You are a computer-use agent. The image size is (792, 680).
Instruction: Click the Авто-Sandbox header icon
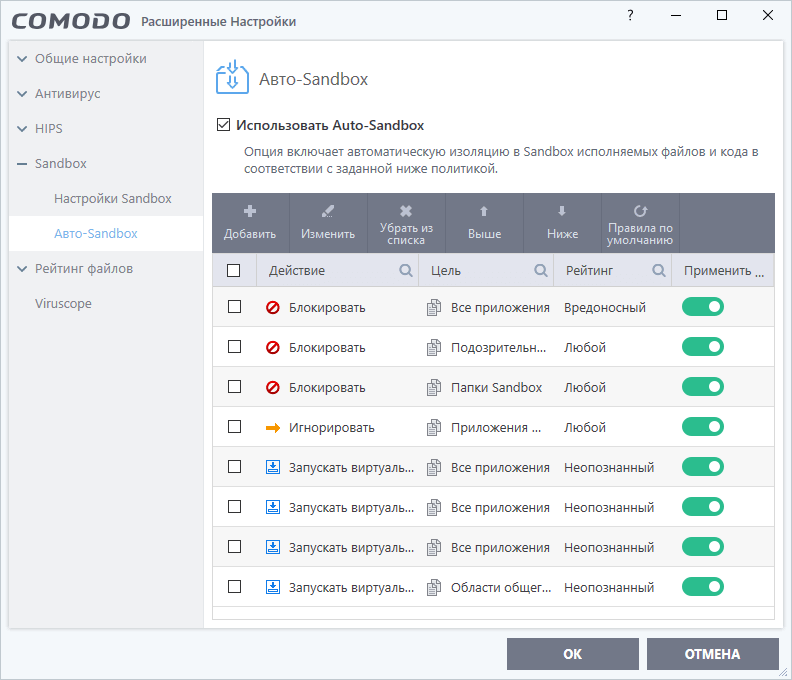click(232, 78)
